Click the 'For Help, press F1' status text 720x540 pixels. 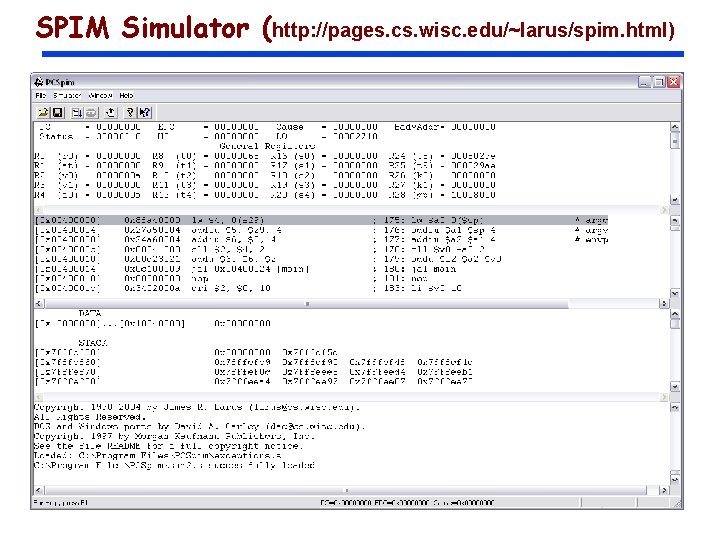coord(61,503)
